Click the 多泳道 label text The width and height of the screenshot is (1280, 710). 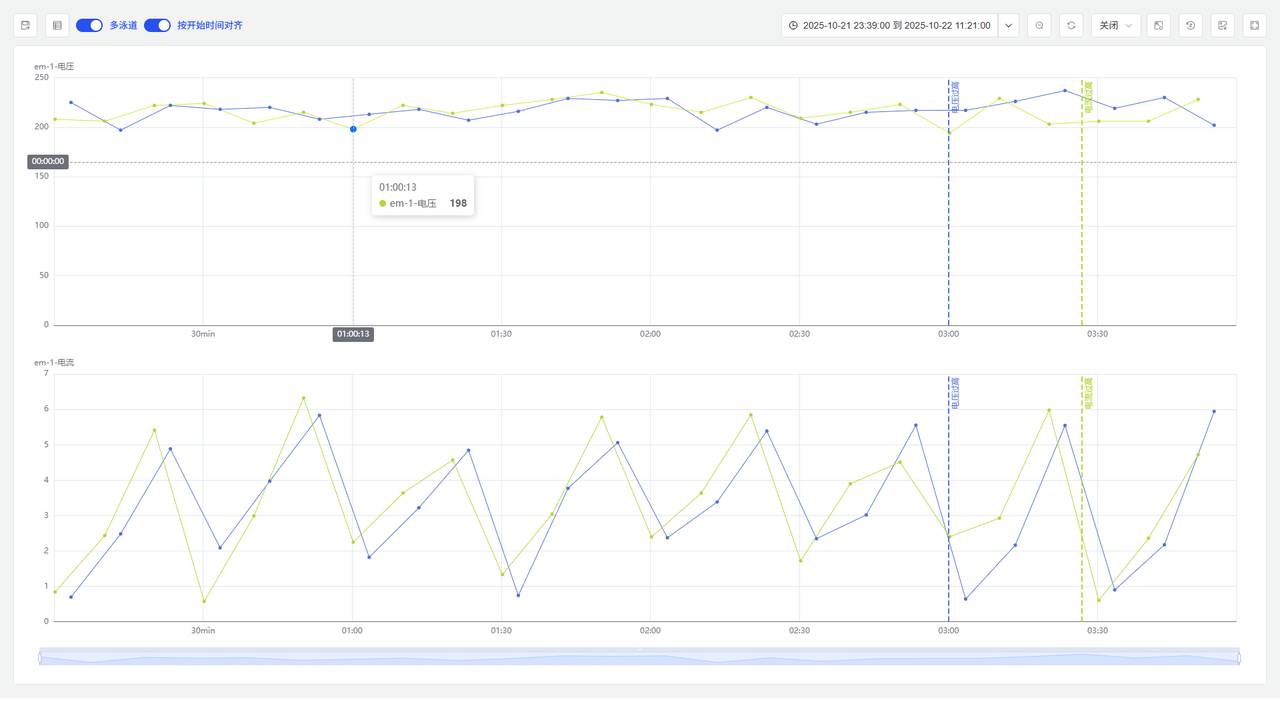[121, 25]
